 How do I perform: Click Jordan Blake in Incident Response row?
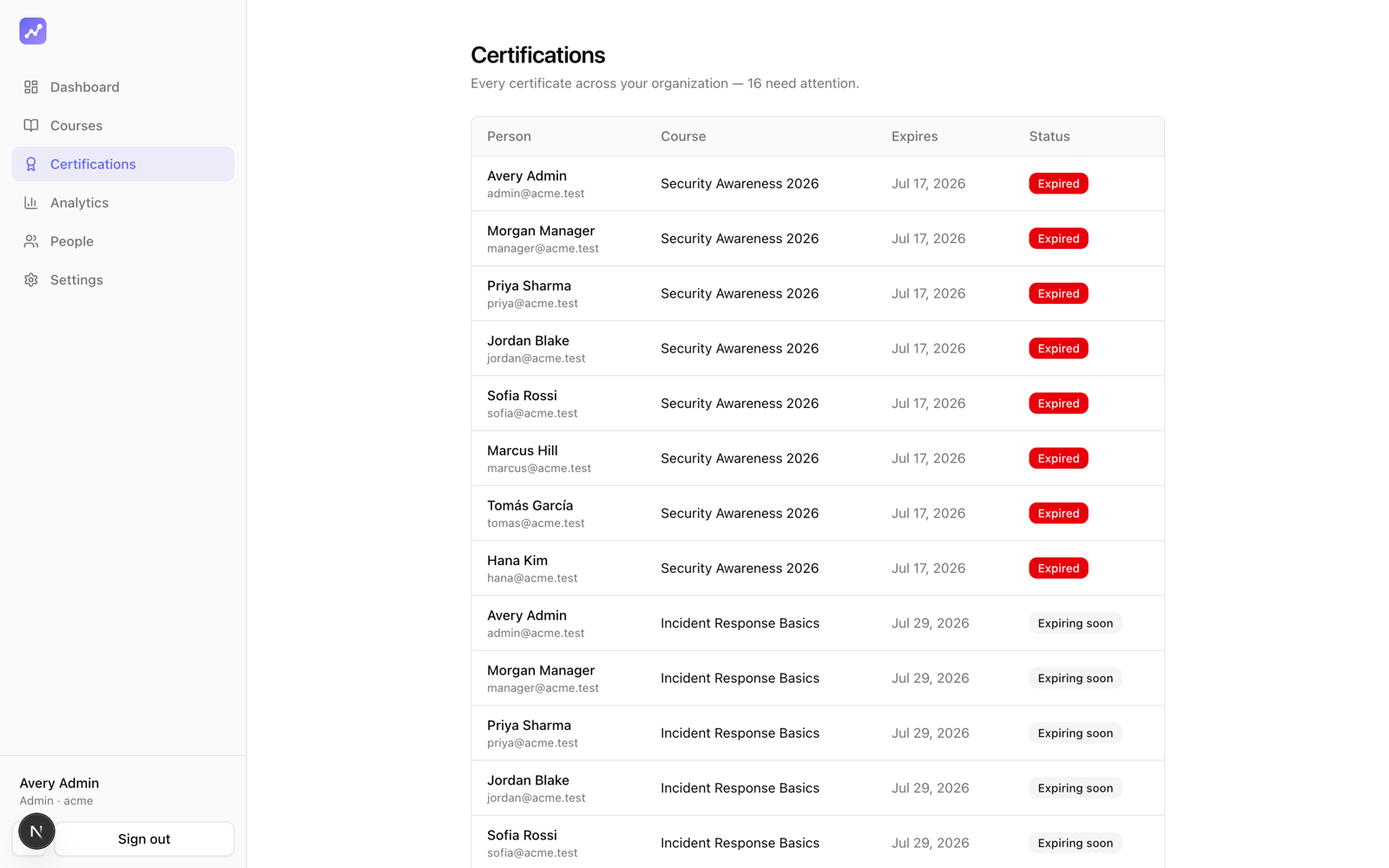pyautogui.click(x=528, y=779)
